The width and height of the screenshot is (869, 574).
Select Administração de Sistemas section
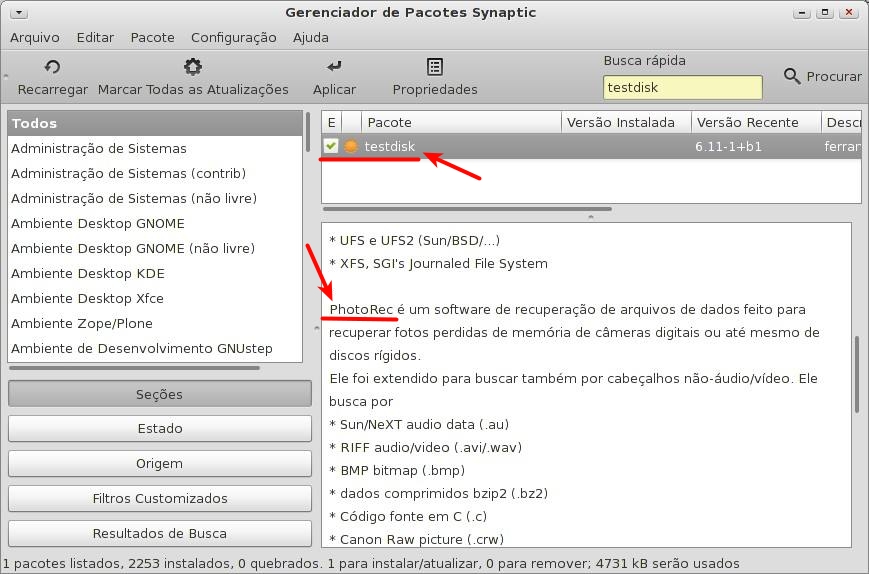coord(155,148)
